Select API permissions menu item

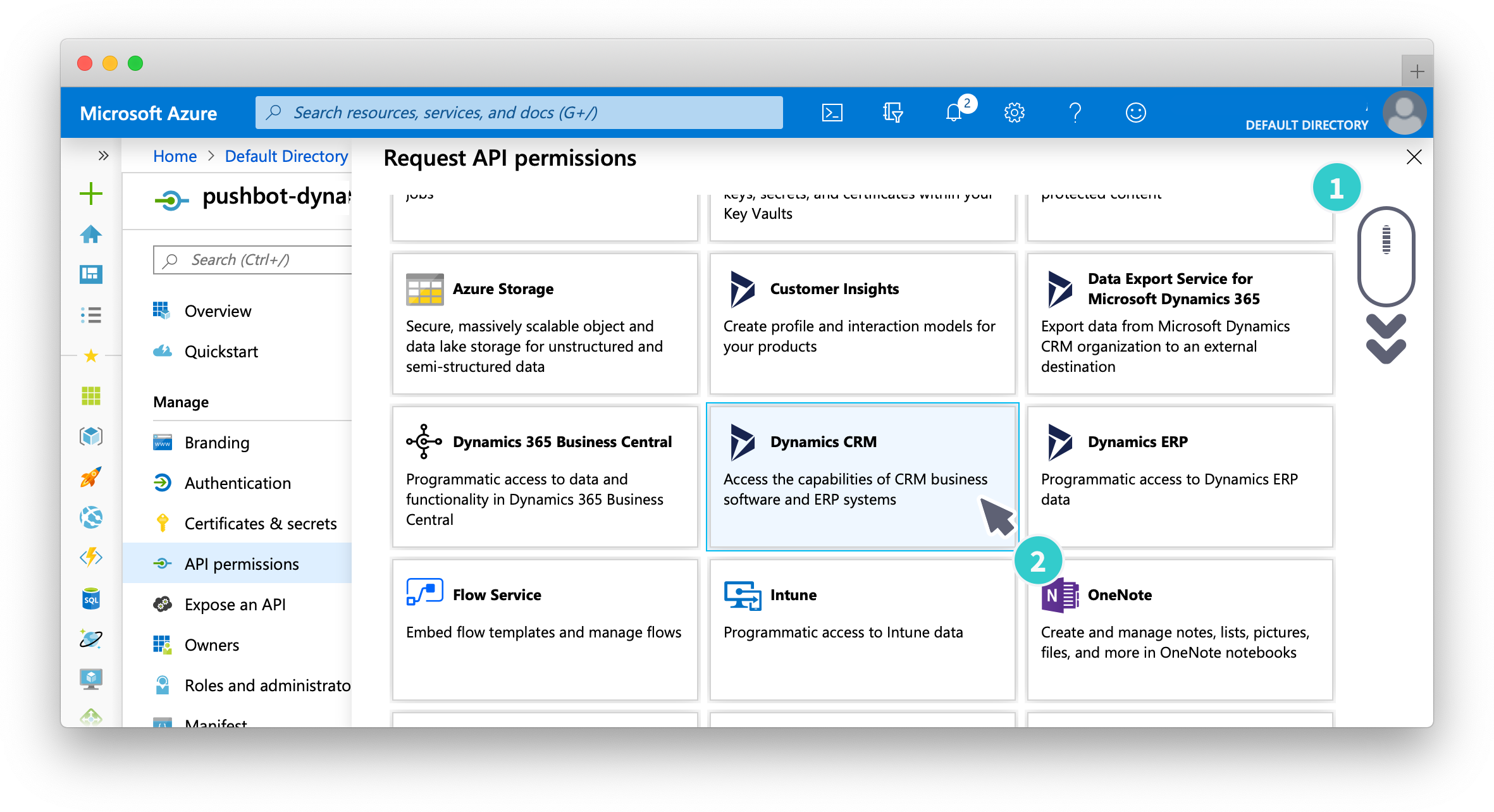coord(237,563)
